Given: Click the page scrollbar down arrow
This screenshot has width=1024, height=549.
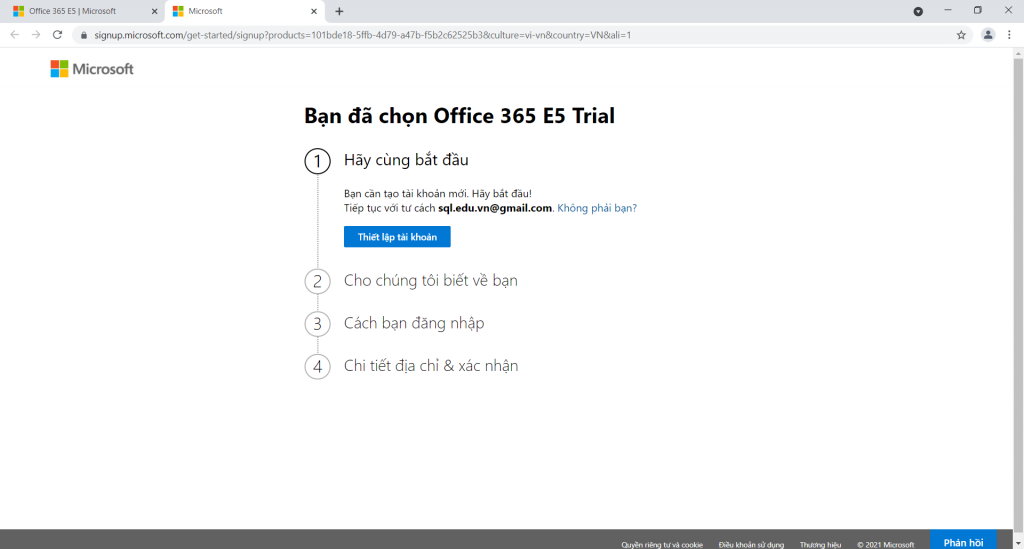Looking at the screenshot, I should point(1018,543).
